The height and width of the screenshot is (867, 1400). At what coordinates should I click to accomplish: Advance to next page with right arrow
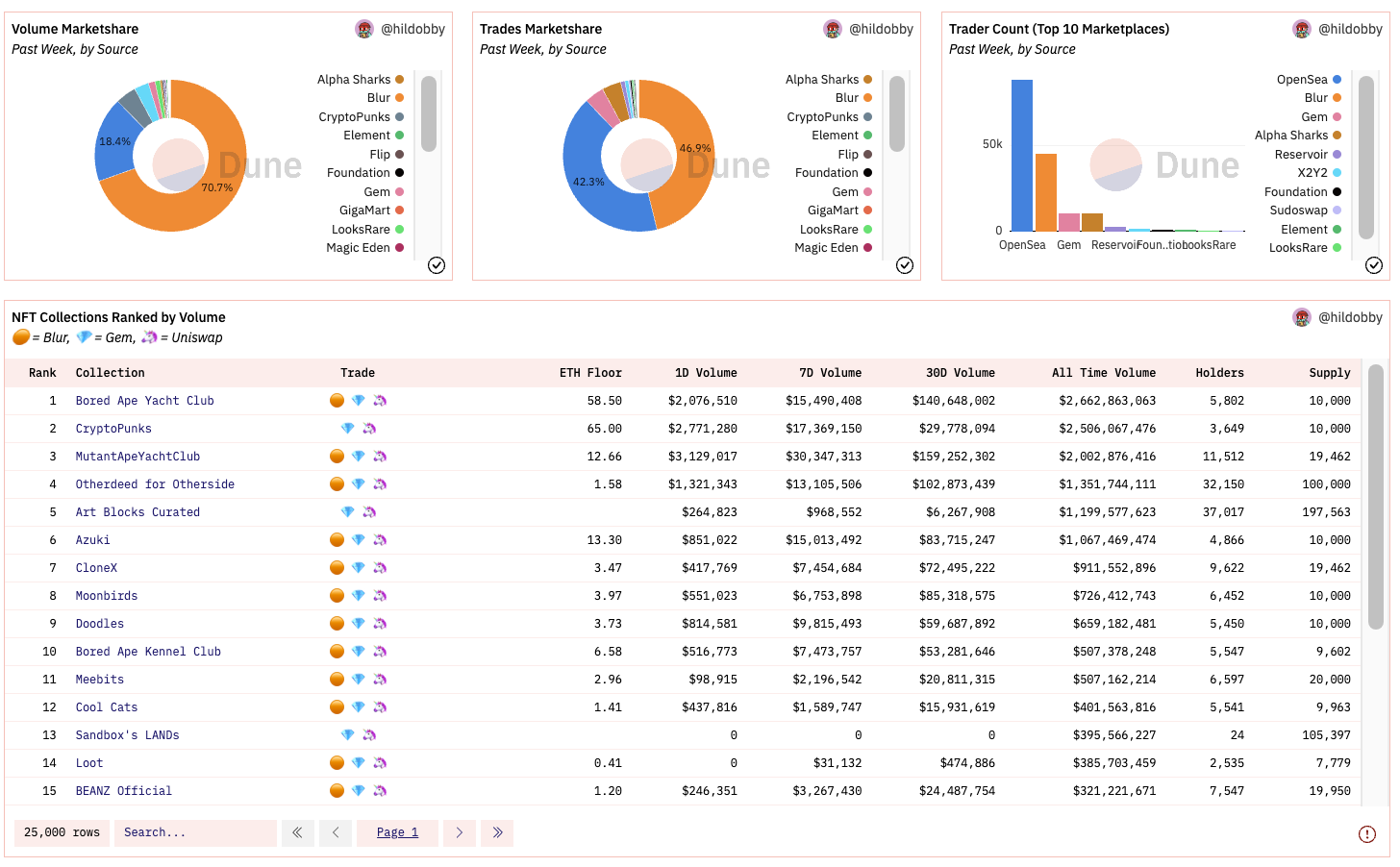coord(459,832)
